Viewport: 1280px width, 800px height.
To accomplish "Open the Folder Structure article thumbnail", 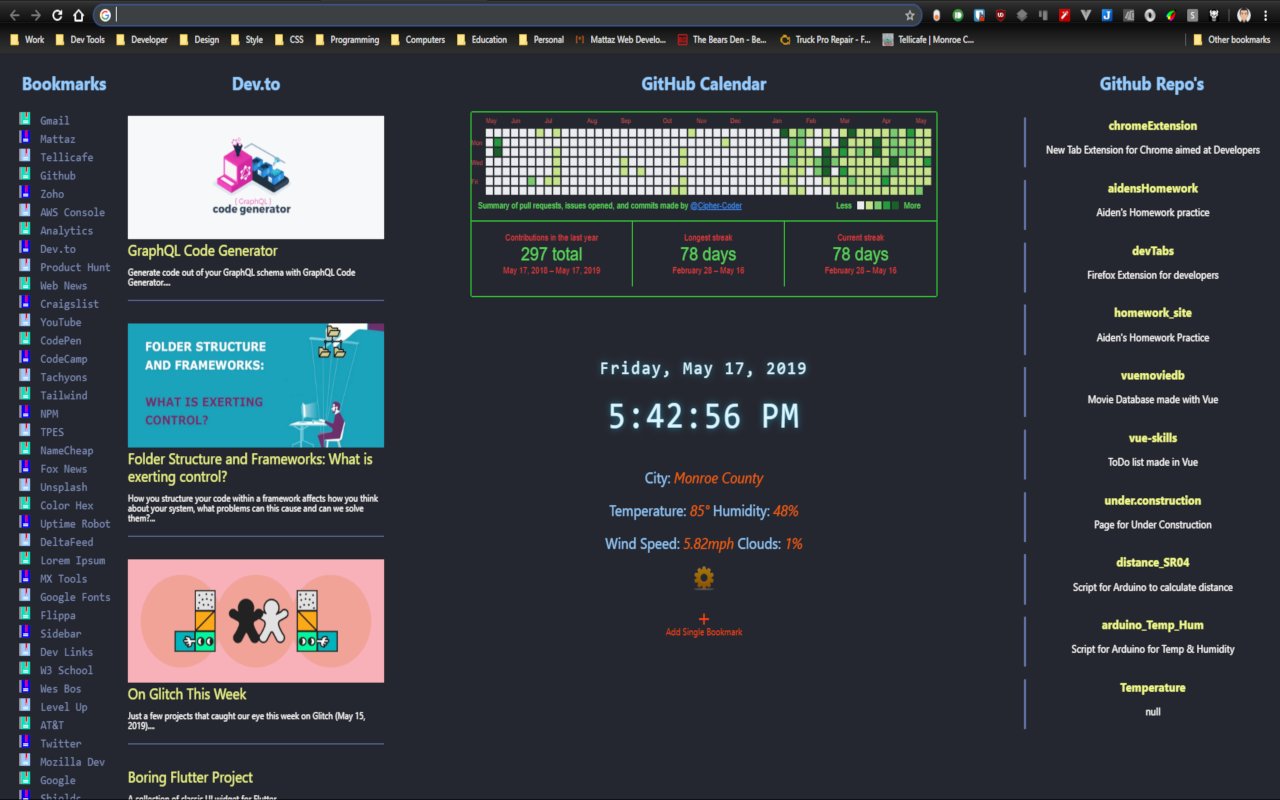I will (x=256, y=385).
